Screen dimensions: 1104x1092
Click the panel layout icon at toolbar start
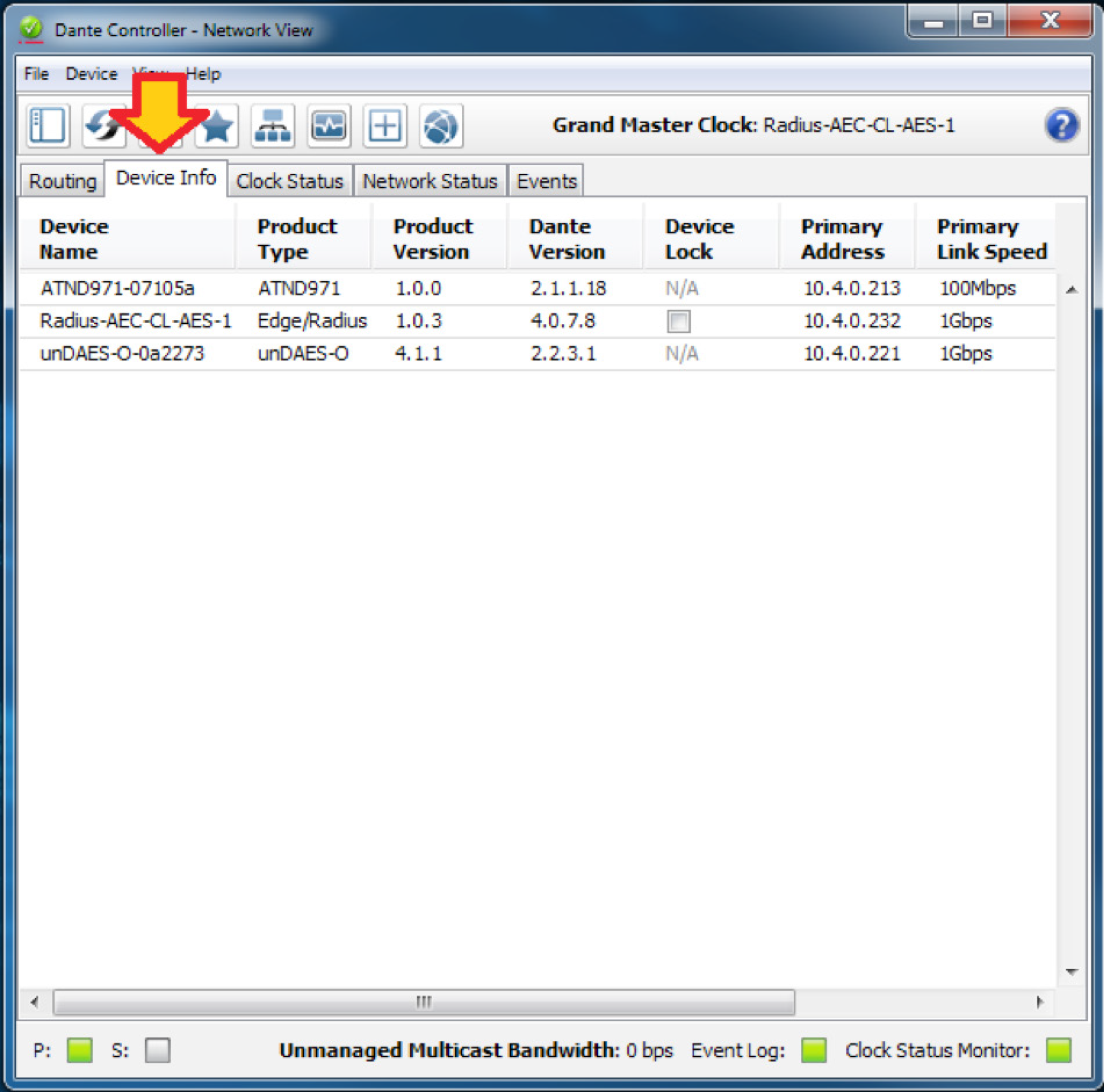pos(48,126)
